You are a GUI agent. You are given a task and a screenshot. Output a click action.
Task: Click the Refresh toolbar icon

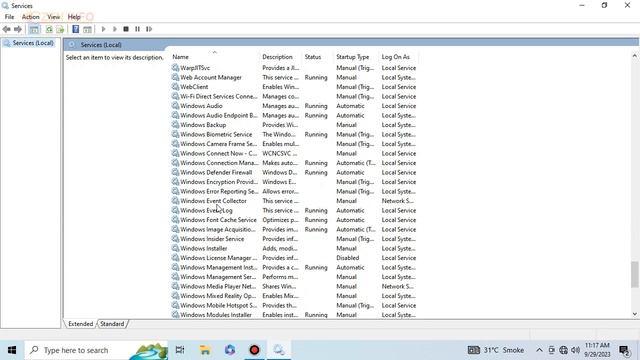tap(49, 29)
